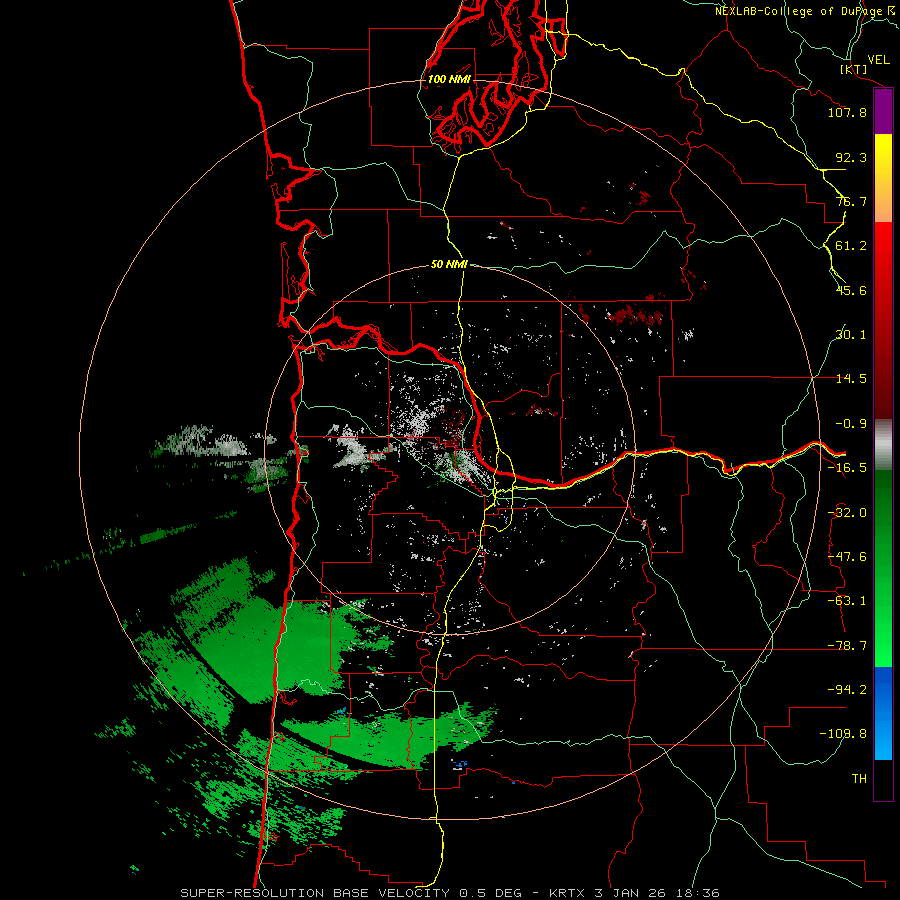Screen dimensions: 900x900
Task: Click the 50 NMI range ring label
Action: click(449, 265)
